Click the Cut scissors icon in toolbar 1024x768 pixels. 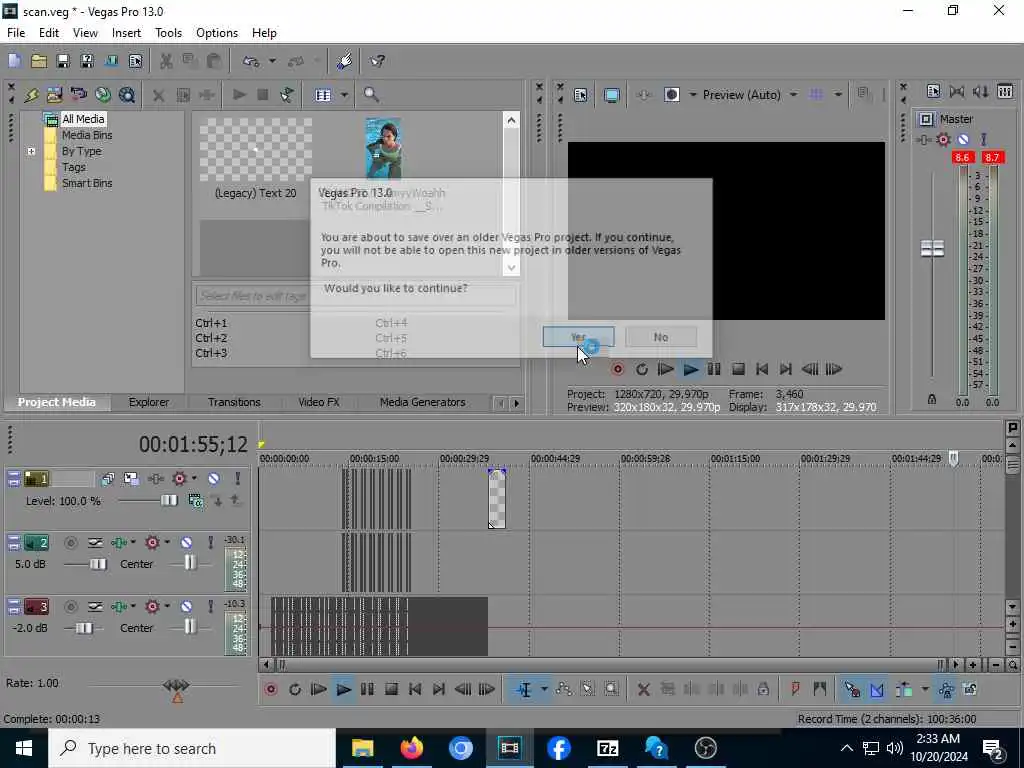point(166,61)
